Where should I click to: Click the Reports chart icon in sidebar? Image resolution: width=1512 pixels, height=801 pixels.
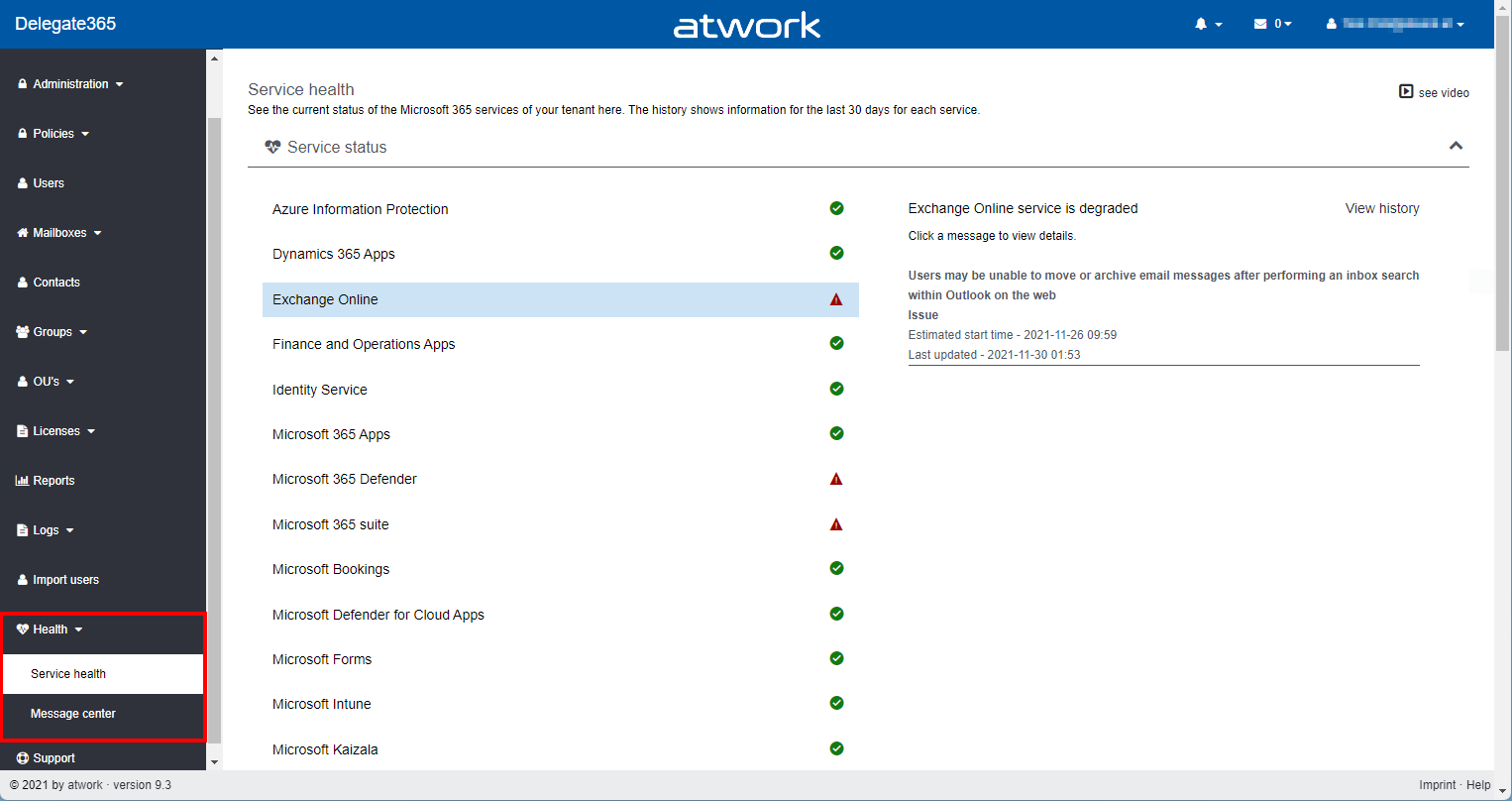coord(22,481)
